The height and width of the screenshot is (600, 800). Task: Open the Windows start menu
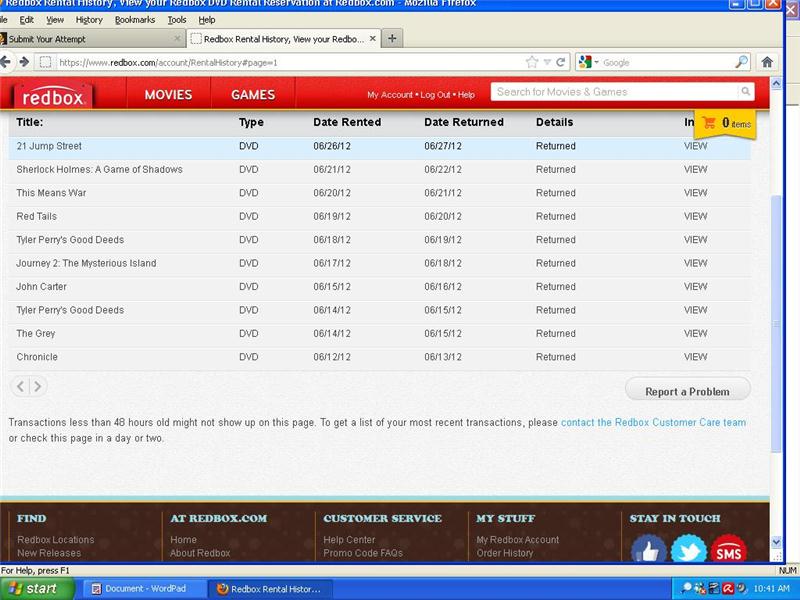(x=36, y=588)
